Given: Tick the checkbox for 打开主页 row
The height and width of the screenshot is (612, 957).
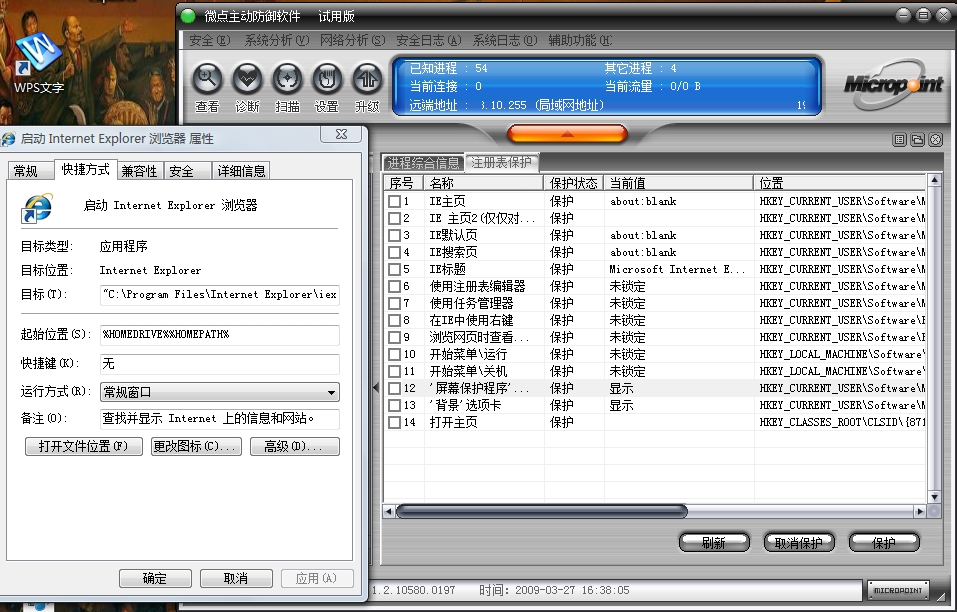Looking at the screenshot, I should click(x=394, y=422).
